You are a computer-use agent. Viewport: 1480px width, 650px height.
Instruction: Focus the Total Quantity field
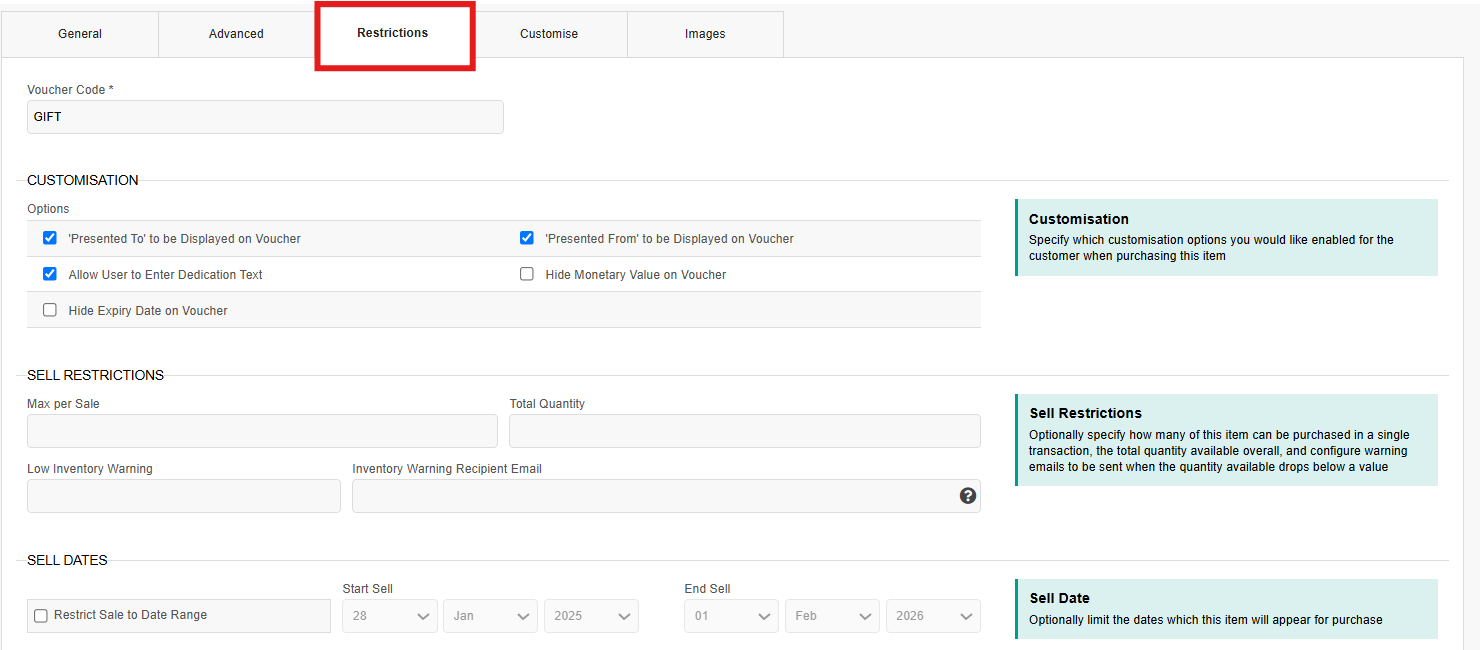pos(745,431)
